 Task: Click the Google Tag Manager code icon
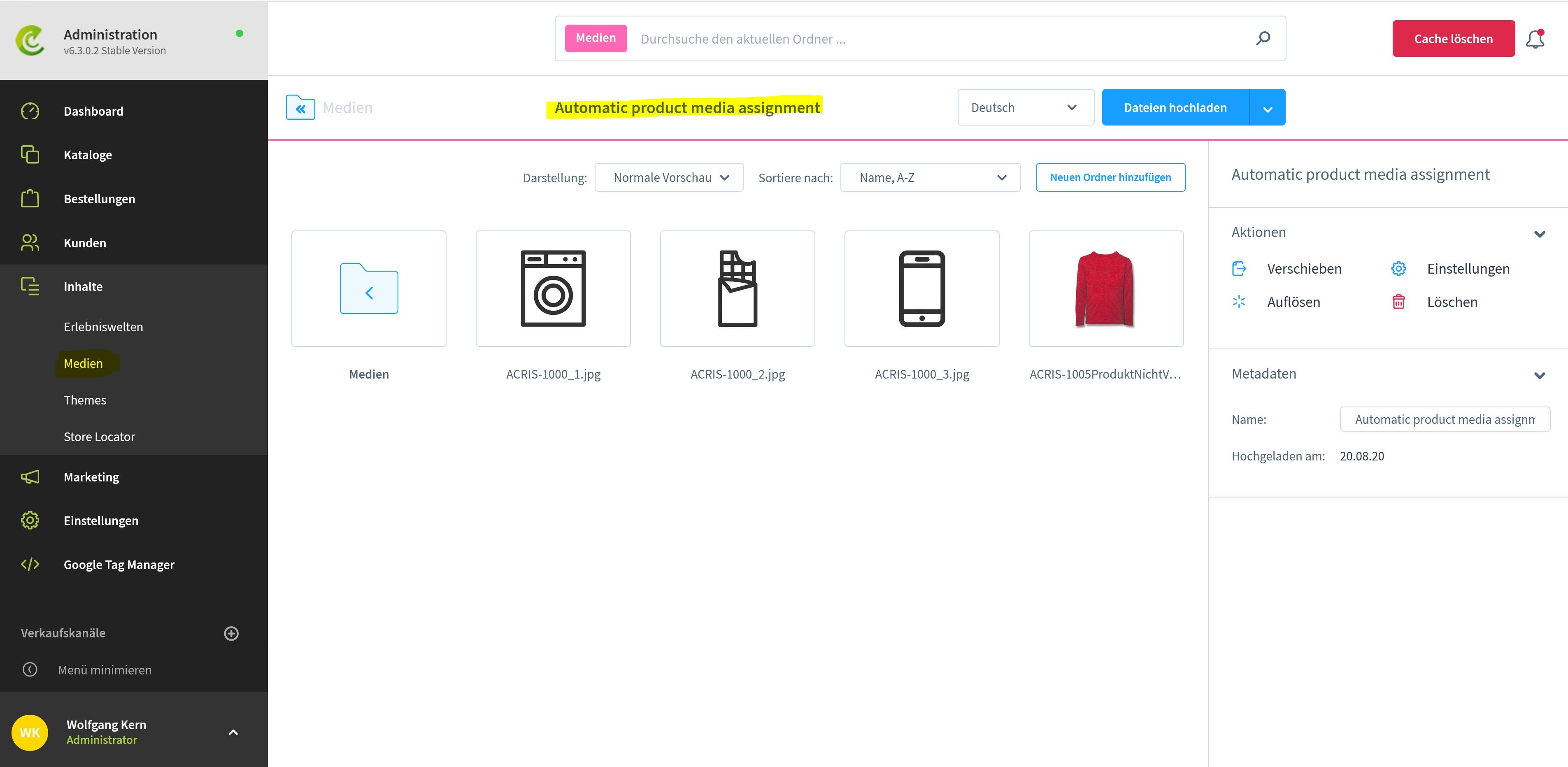30,564
